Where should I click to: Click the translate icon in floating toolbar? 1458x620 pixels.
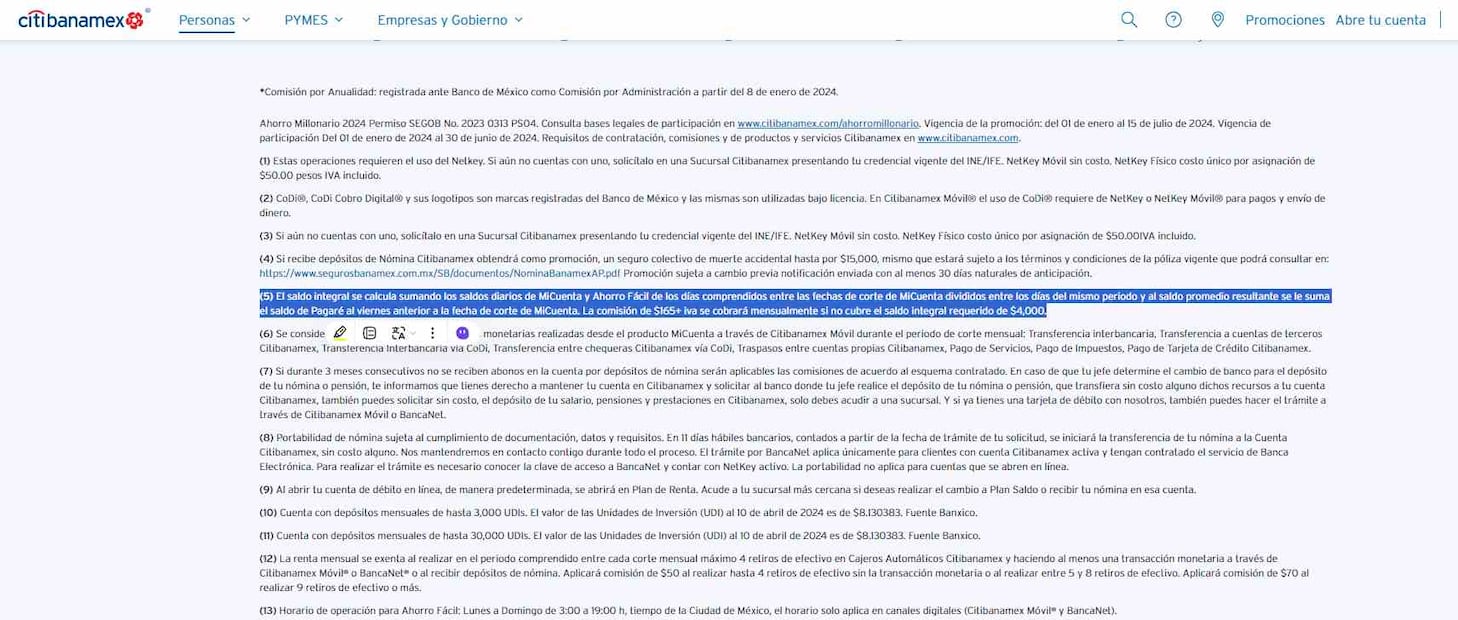coord(398,333)
